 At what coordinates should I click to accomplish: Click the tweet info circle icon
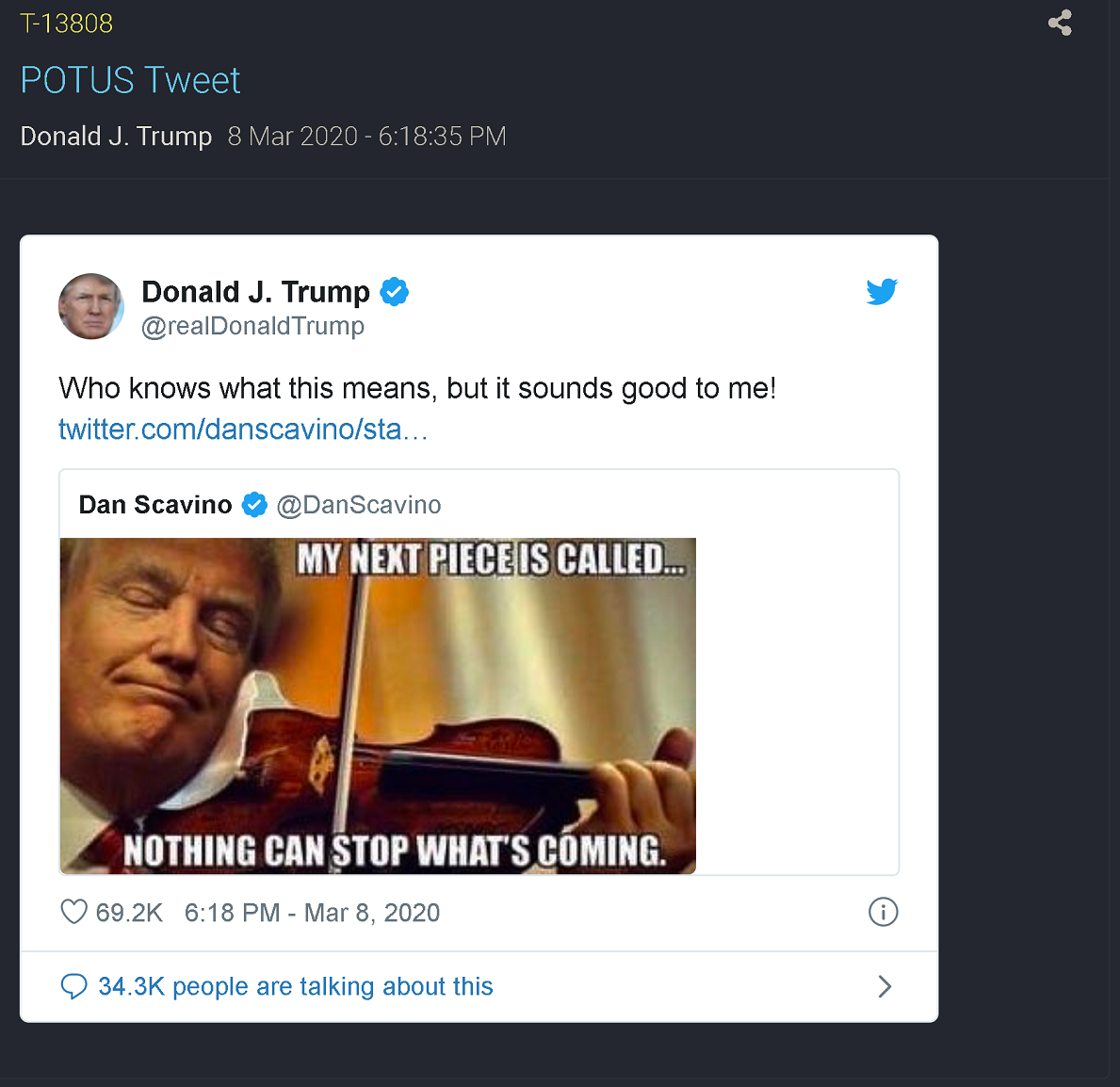tap(883, 912)
